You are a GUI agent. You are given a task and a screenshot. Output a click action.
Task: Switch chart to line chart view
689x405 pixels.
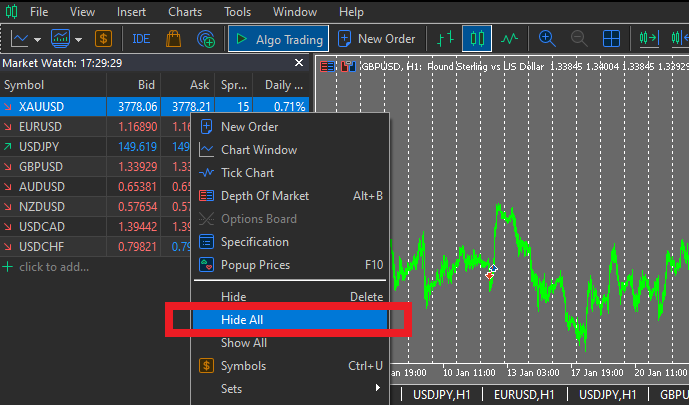coord(509,39)
